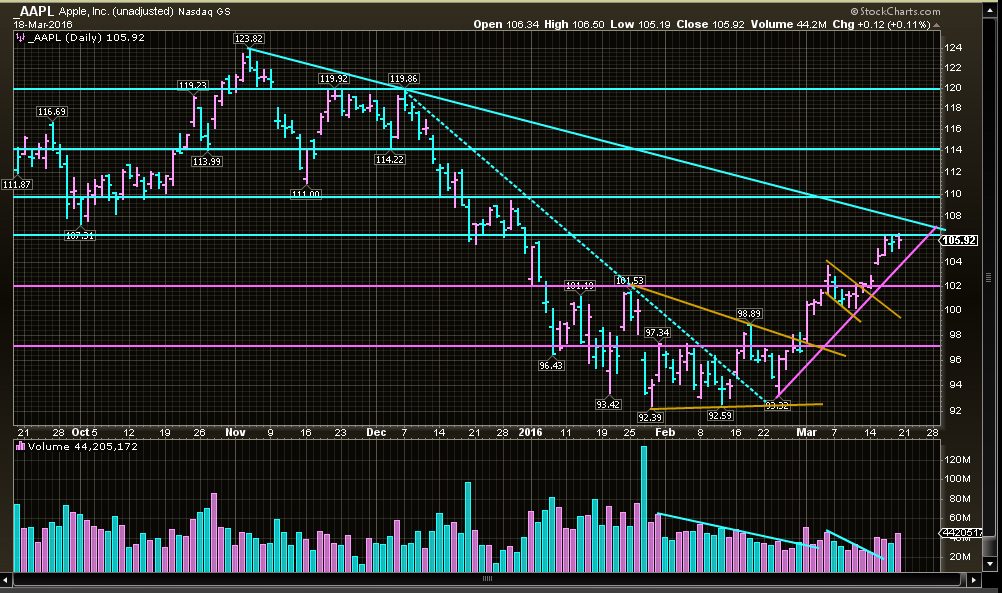Click the 124 label on price axis
Viewport: 1002px width, 593px height.
(953, 47)
